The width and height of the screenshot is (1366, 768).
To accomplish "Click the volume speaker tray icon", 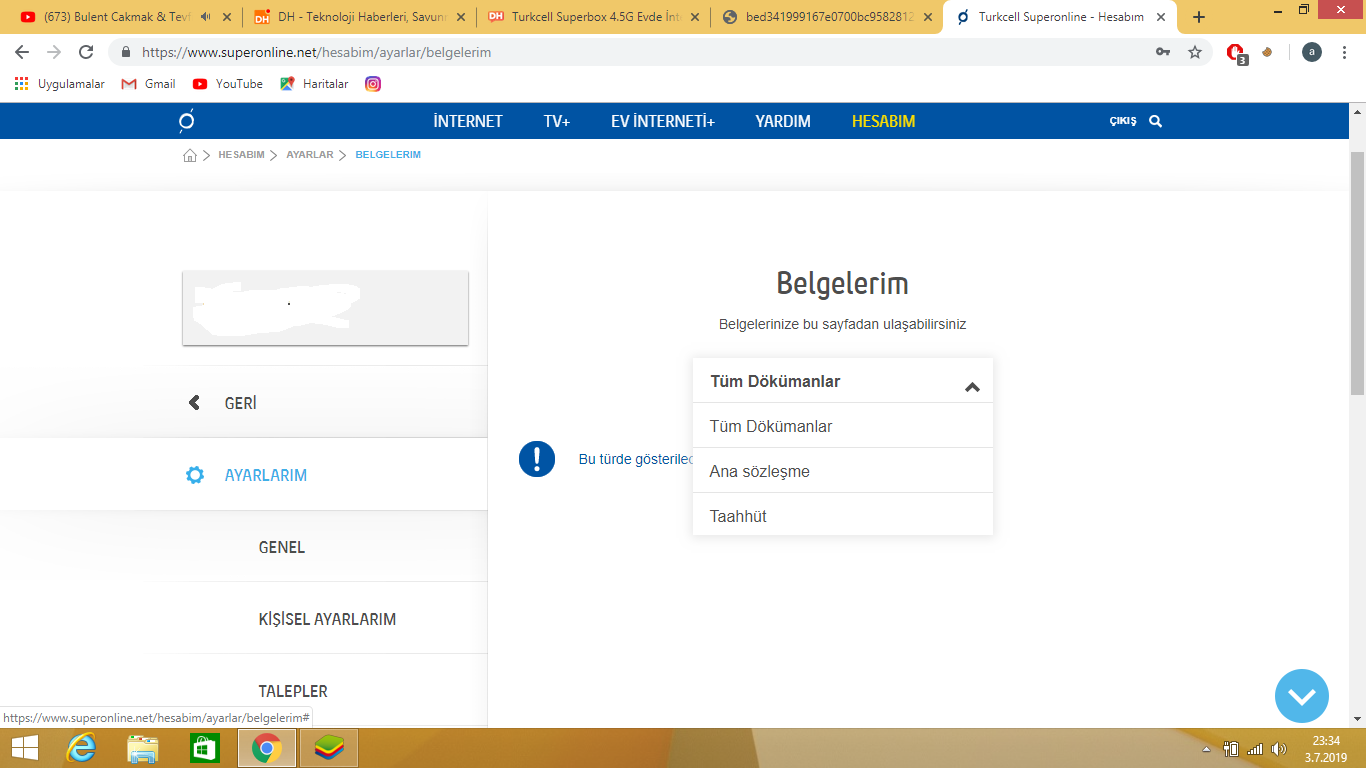I will coord(1279,749).
